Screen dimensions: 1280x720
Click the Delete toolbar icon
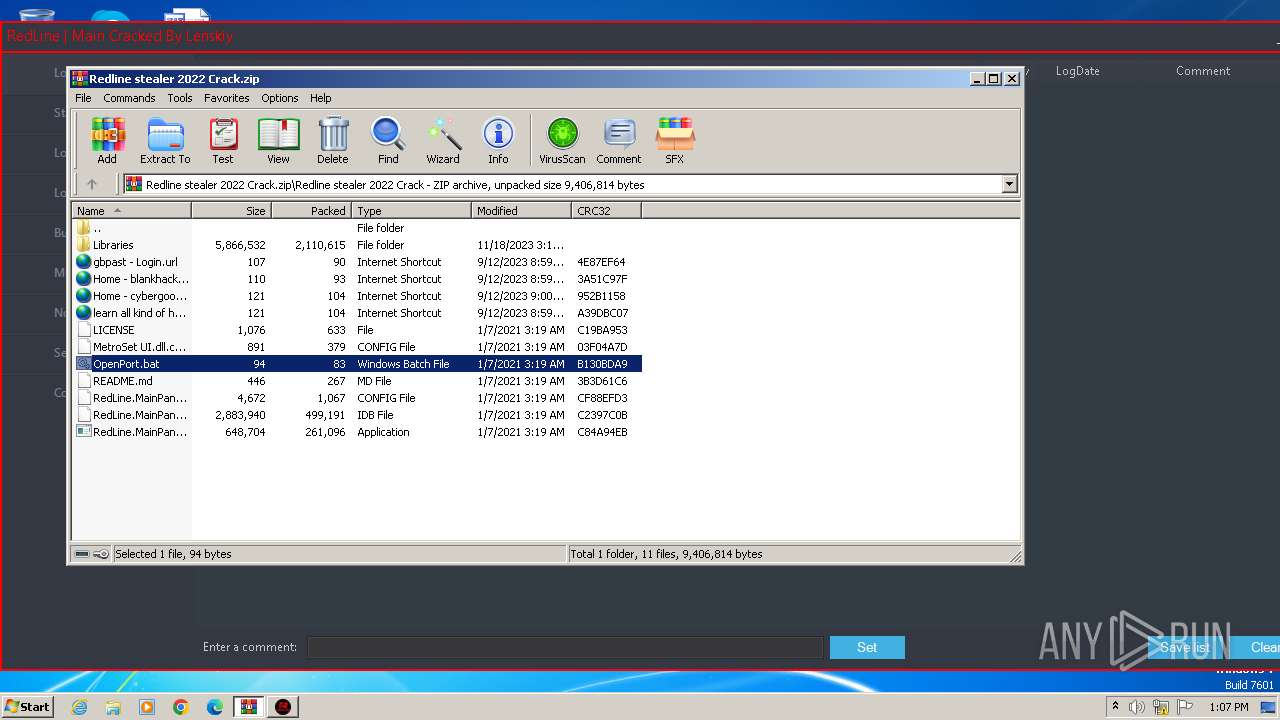tap(333, 140)
